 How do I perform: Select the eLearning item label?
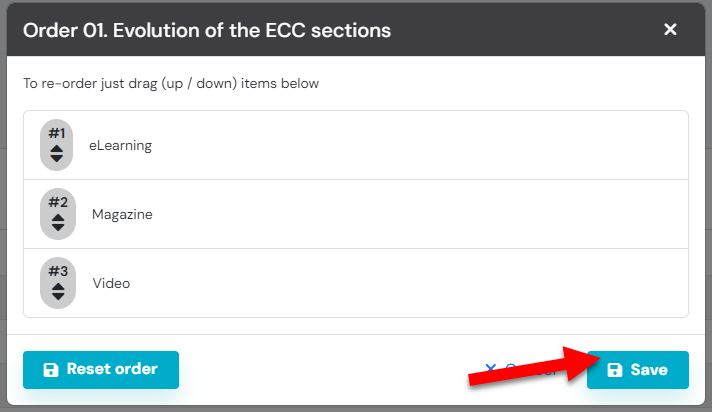(120, 145)
